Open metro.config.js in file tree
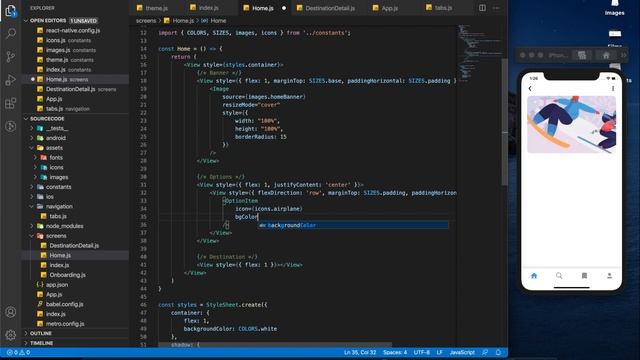The image size is (640, 360). point(65,324)
